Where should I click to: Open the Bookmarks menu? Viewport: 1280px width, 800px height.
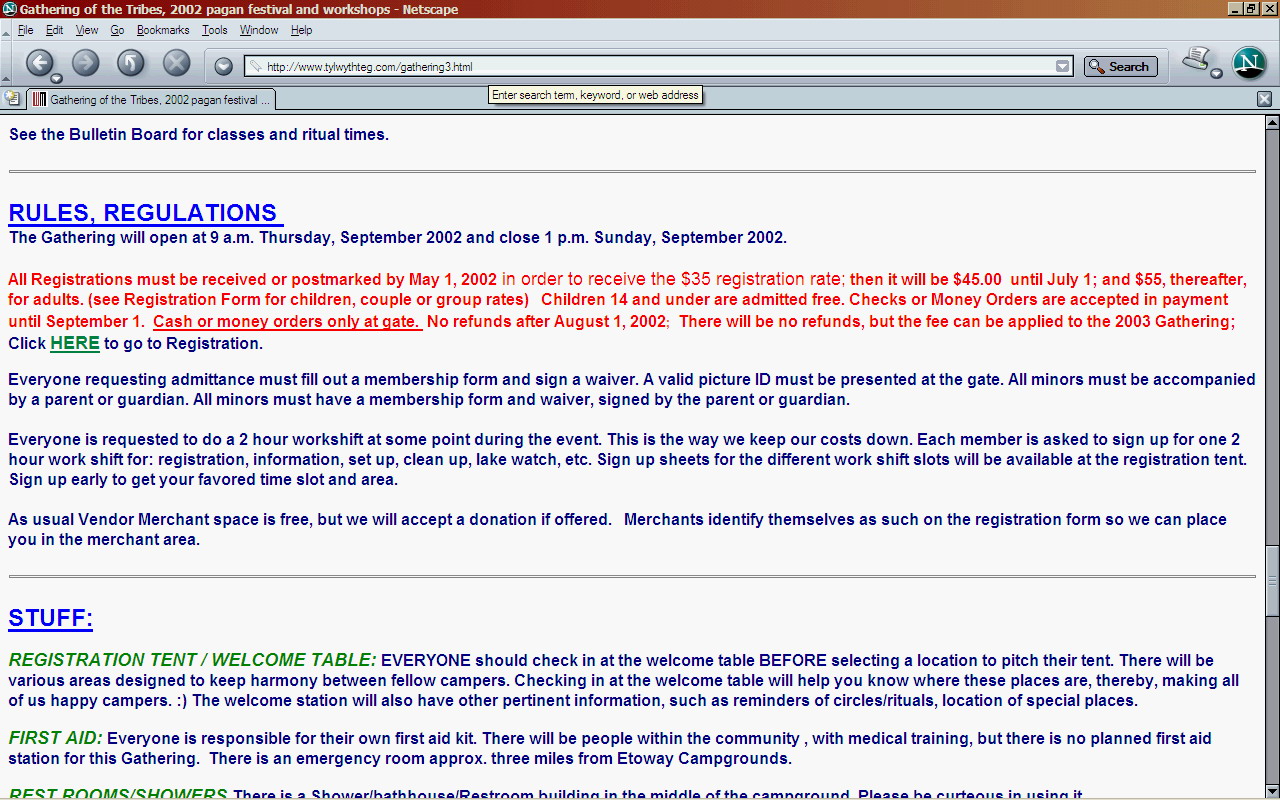pyautogui.click(x=163, y=30)
